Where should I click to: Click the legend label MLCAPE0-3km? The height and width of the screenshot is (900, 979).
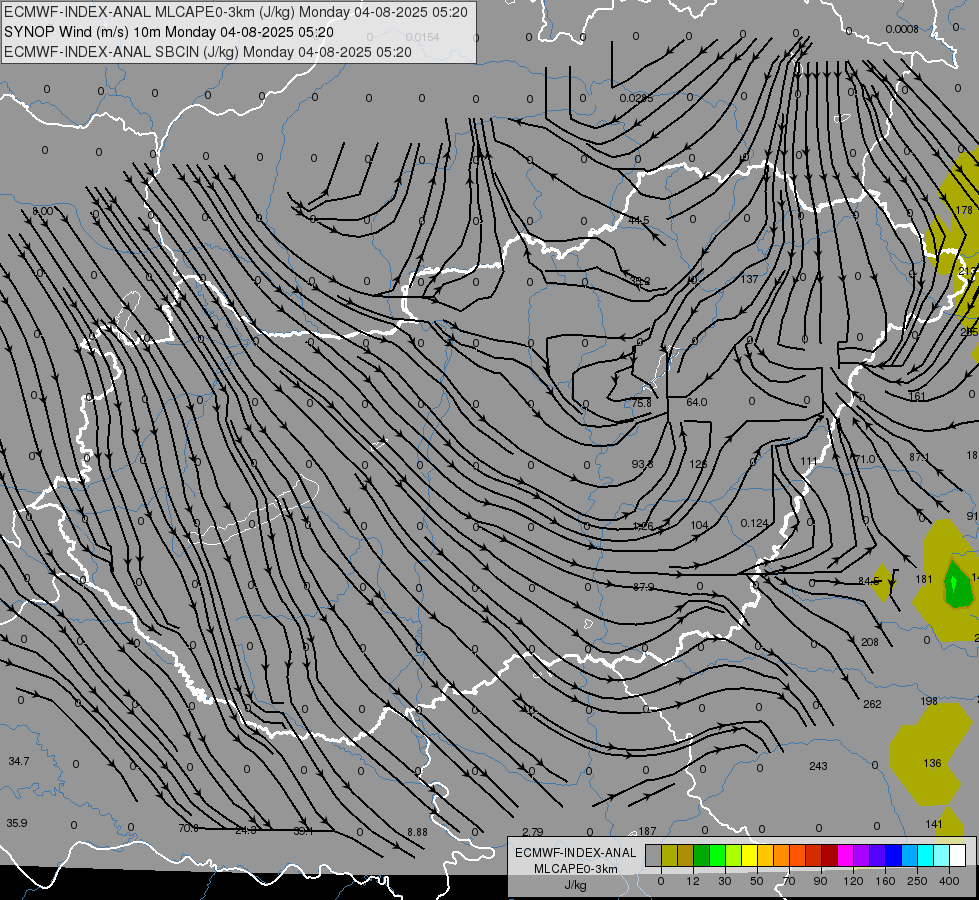(576, 869)
